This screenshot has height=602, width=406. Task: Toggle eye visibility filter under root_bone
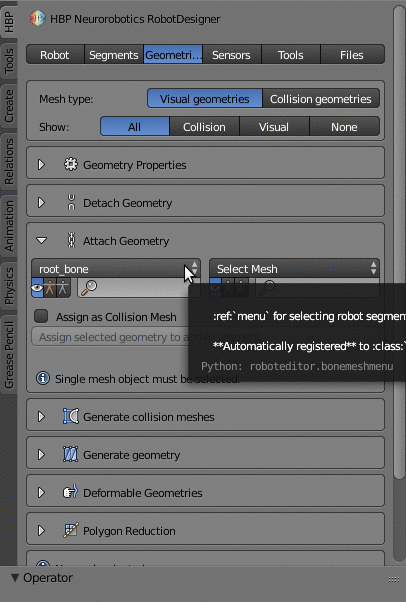[37, 288]
